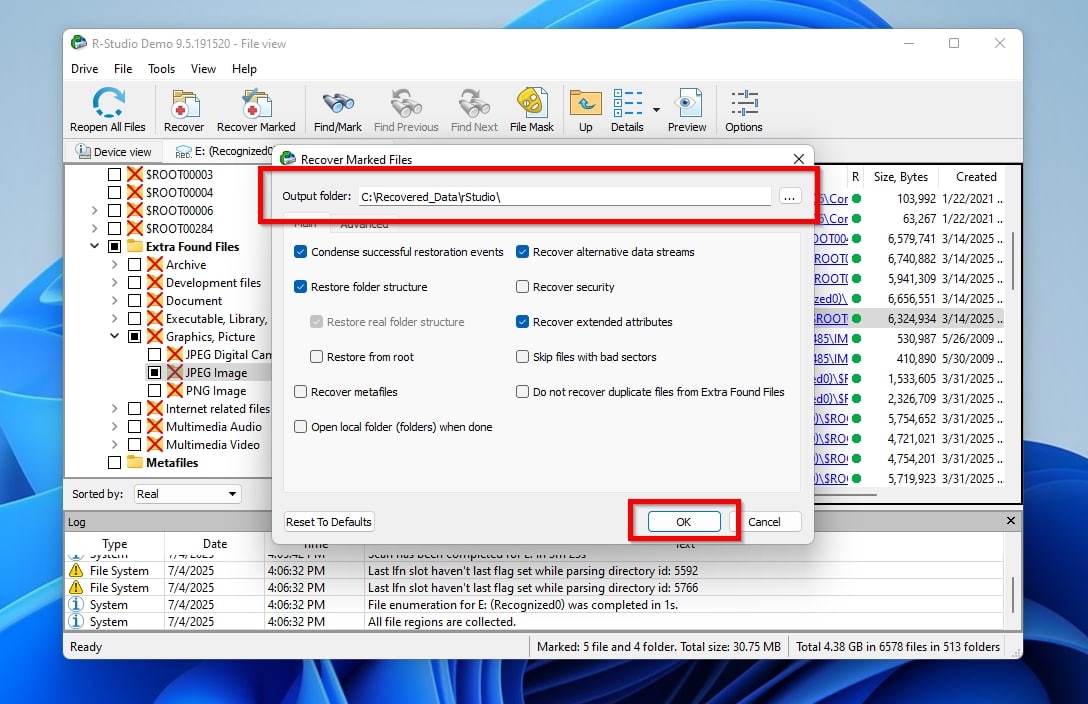The height and width of the screenshot is (704, 1088).
Task: Collapse the Graphics, Picture tree node
Action: [114, 336]
